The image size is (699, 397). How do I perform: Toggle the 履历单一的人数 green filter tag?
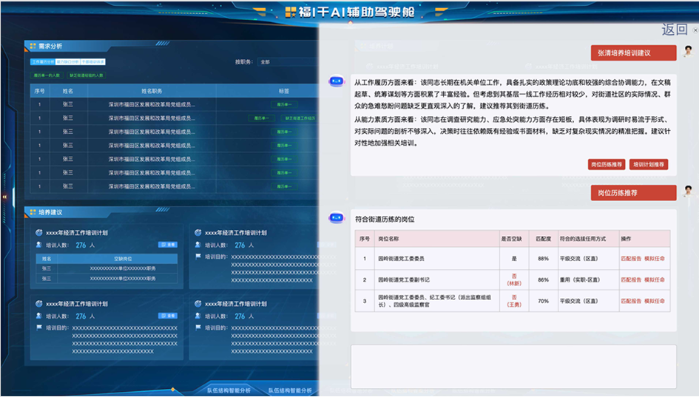[47, 75]
